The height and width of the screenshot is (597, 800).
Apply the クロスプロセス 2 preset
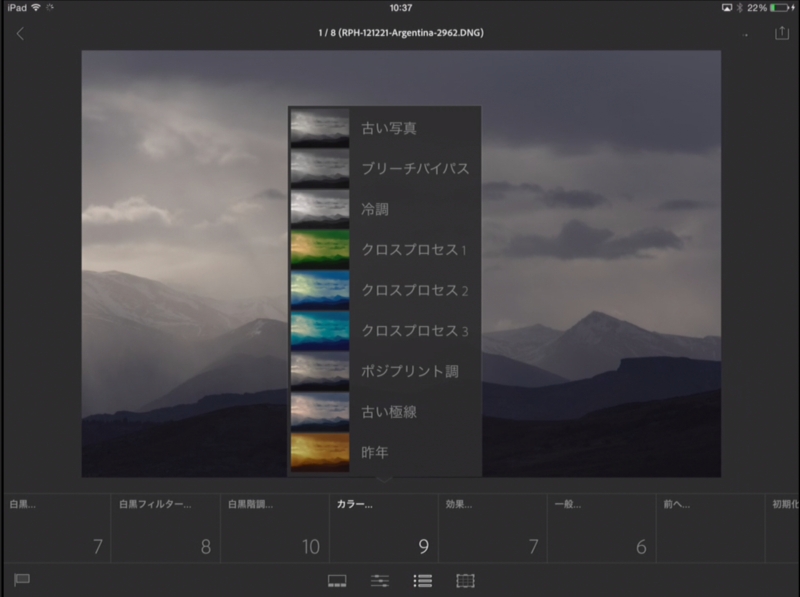pos(385,290)
